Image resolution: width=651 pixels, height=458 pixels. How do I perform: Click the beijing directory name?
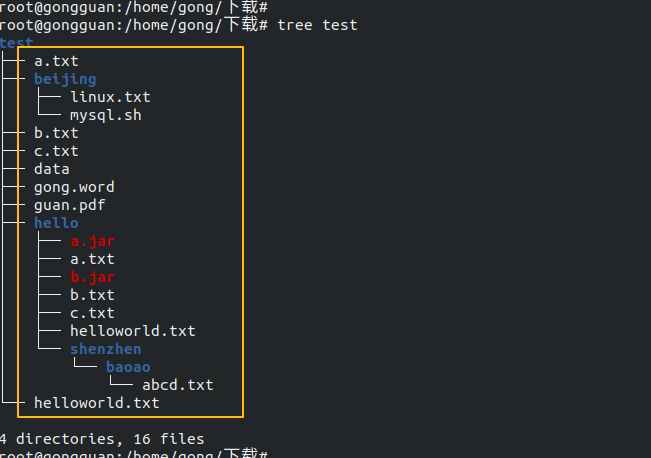pyautogui.click(x=65, y=79)
